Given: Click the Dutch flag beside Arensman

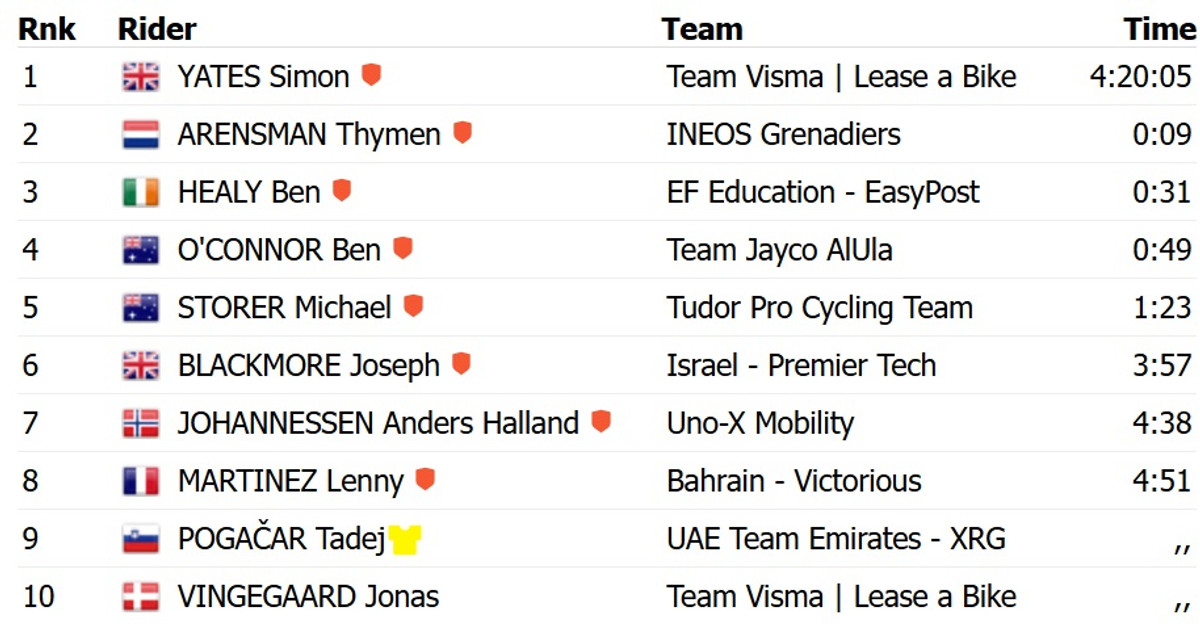Looking at the screenshot, I should tap(141, 135).
